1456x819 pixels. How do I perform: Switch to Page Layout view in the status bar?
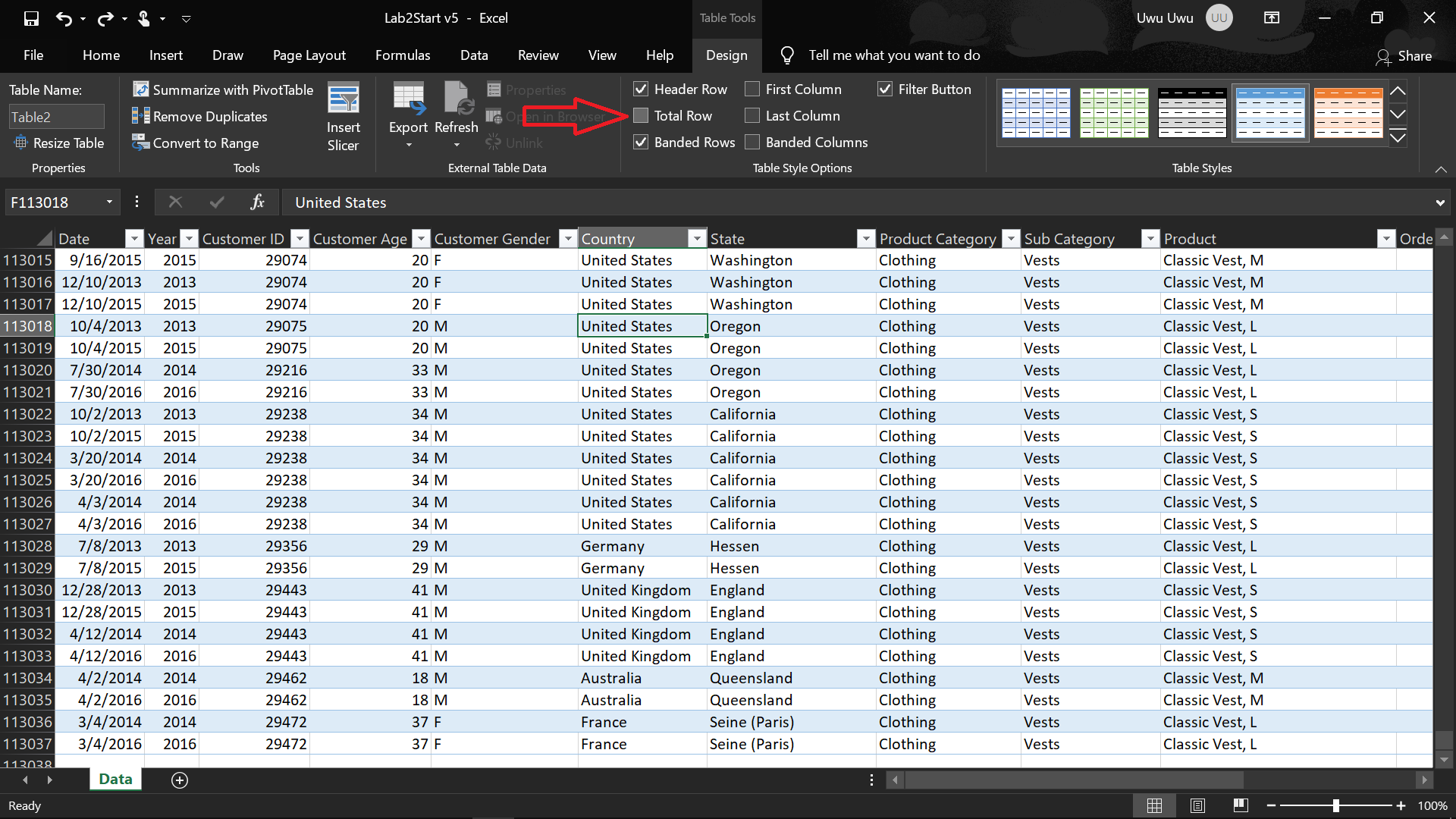pos(1197,805)
